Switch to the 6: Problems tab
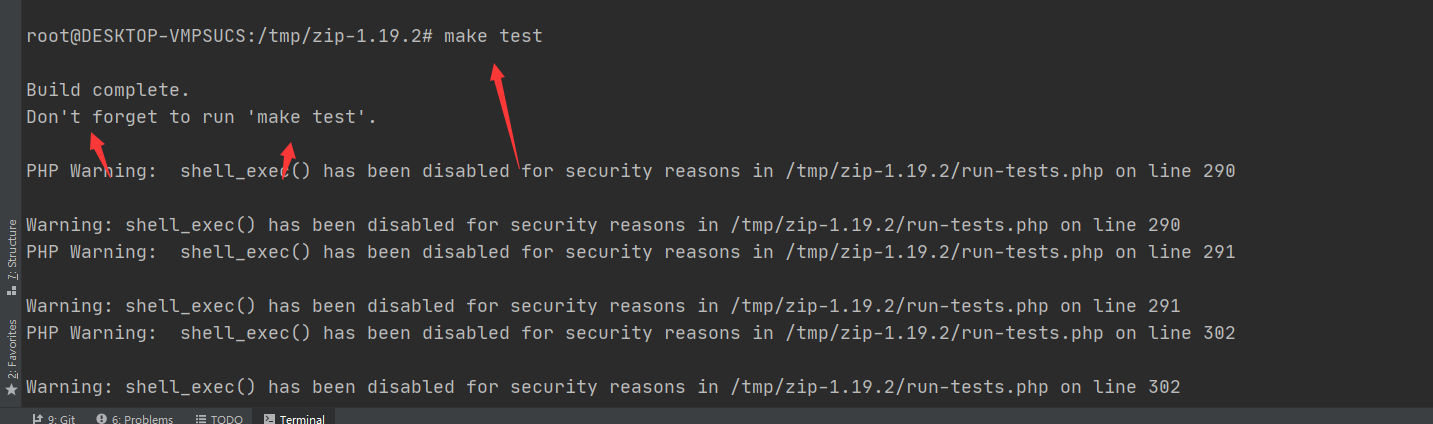1433x424 pixels. click(x=135, y=419)
